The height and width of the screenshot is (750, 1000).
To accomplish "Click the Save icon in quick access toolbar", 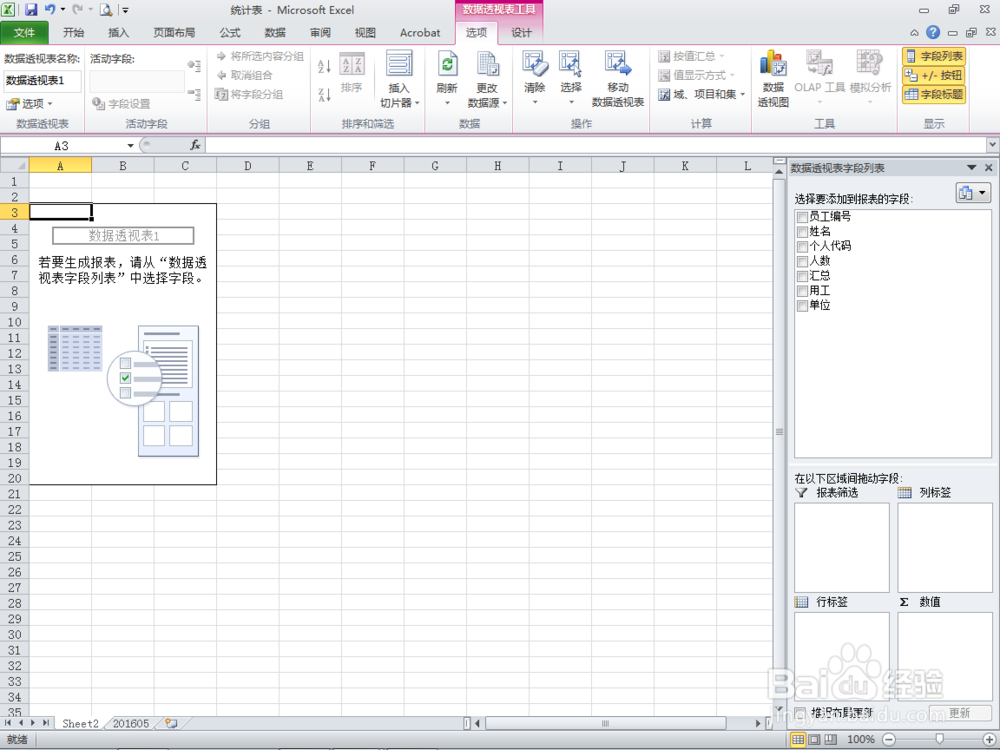I will (x=31, y=10).
